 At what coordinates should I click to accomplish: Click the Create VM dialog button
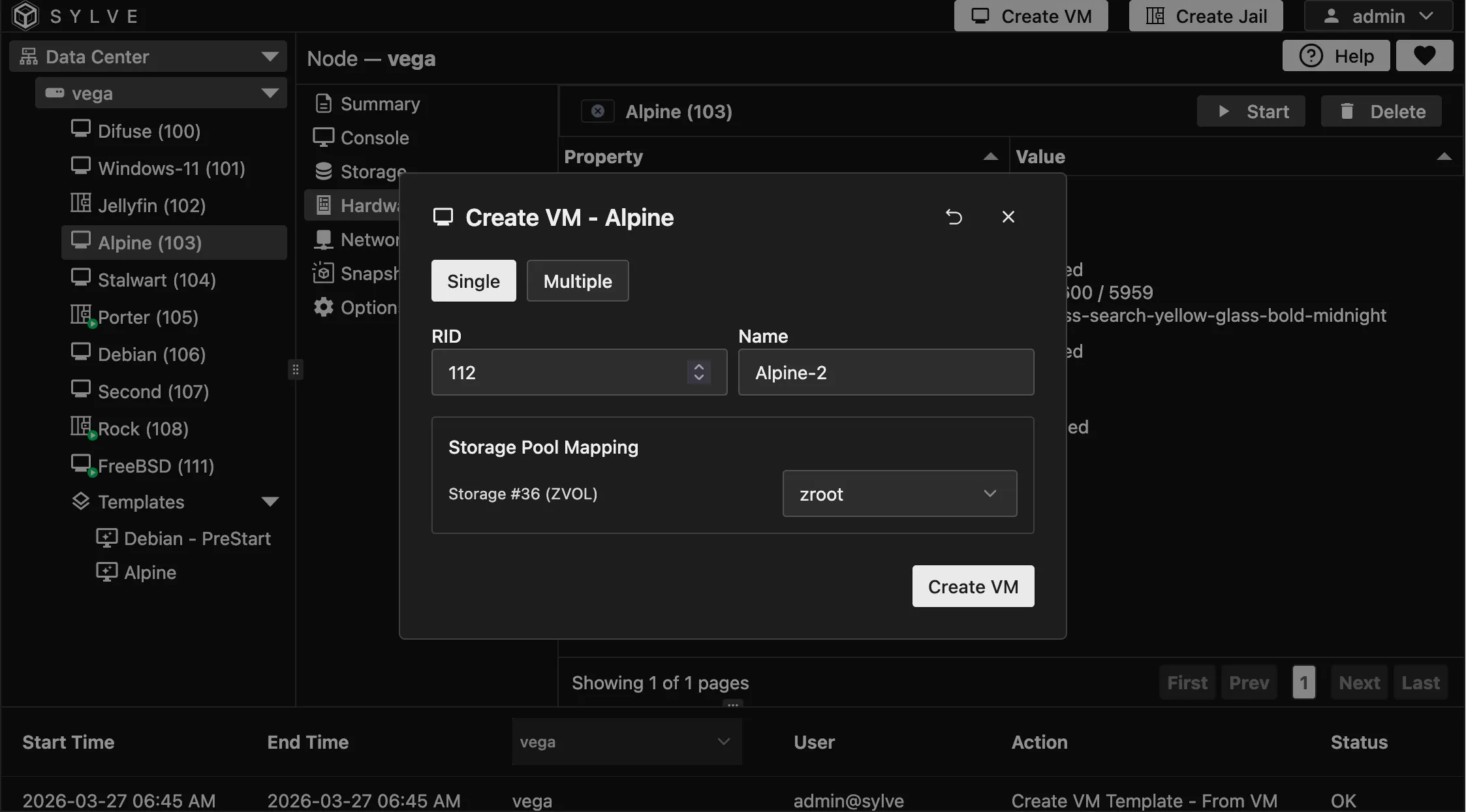(x=972, y=586)
